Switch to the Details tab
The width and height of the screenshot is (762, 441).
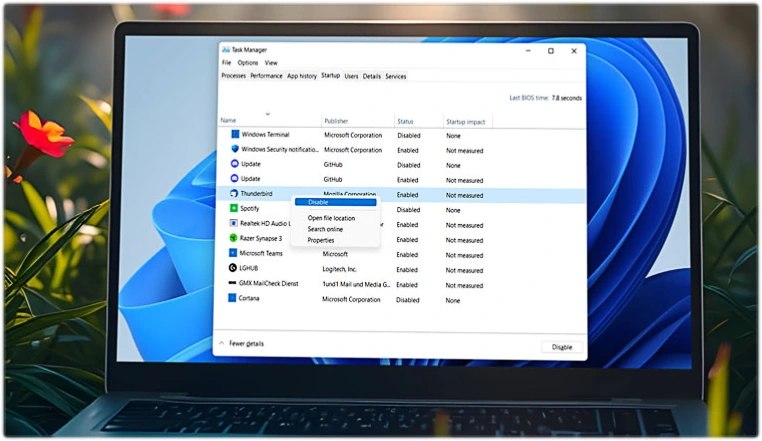[x=372, y=76]
